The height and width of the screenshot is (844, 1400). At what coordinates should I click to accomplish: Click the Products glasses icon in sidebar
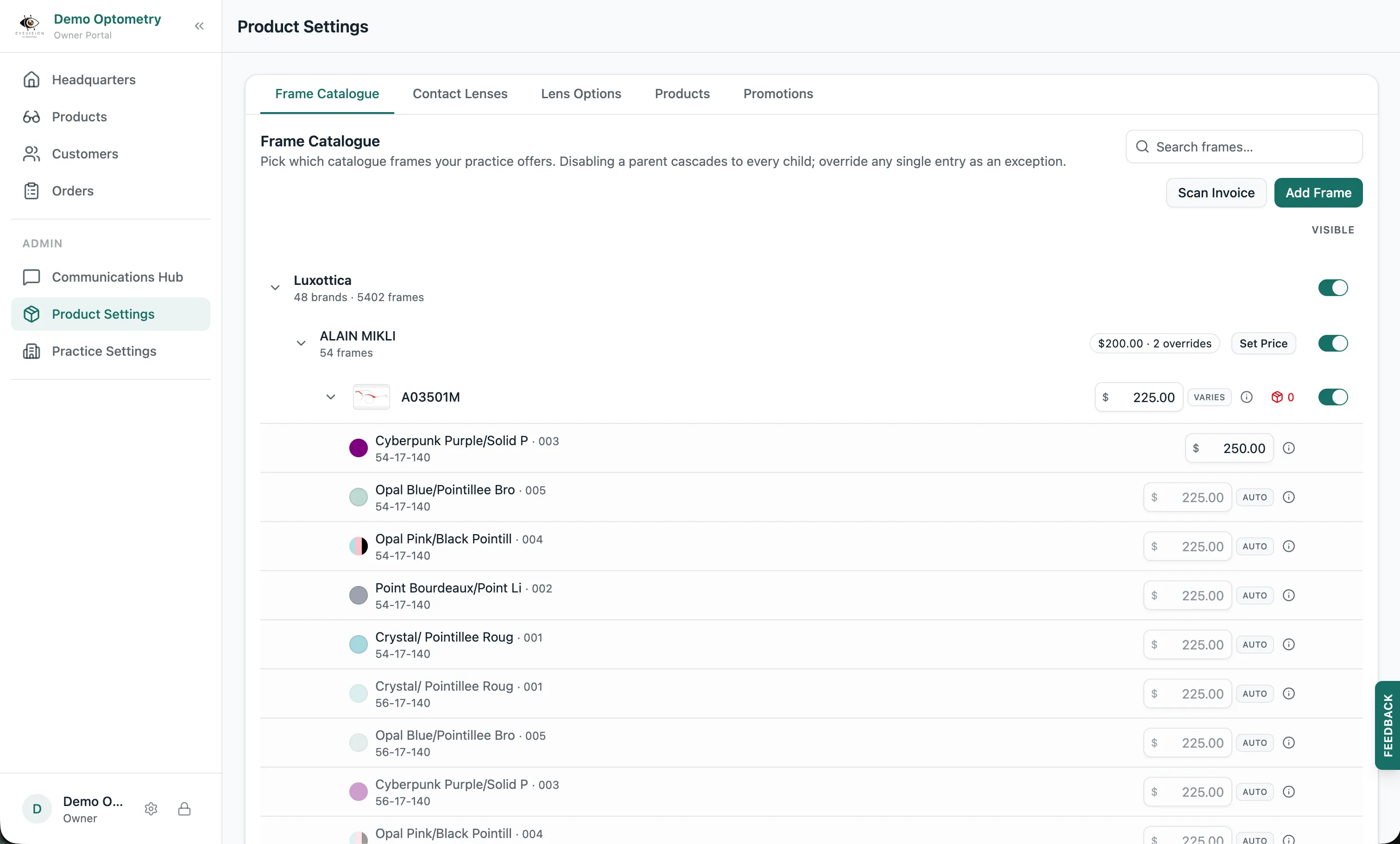coord(31,116)
